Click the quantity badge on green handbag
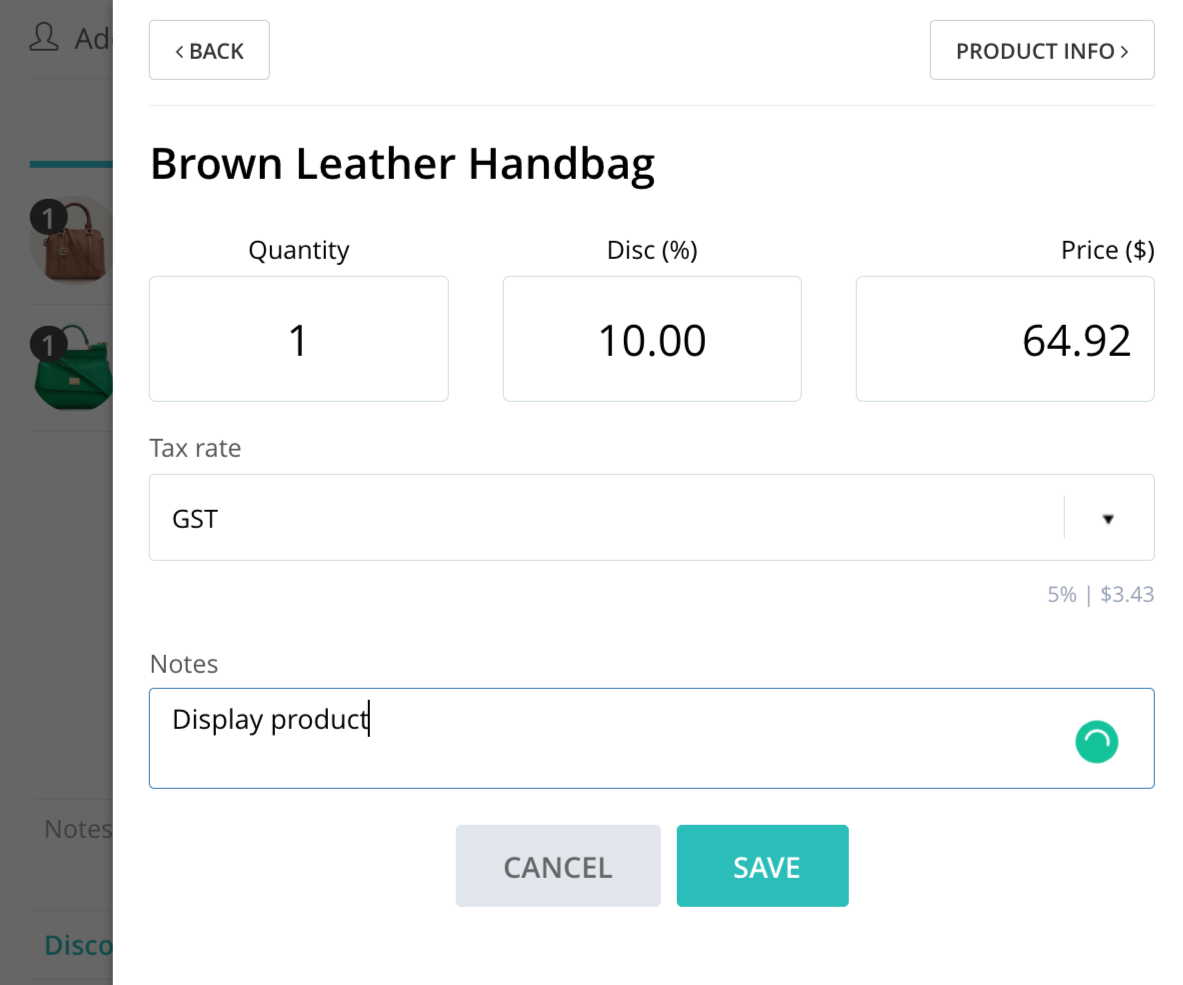Image resolution: width=1183 pixels, height=985 pixels. tap(48, 345)
